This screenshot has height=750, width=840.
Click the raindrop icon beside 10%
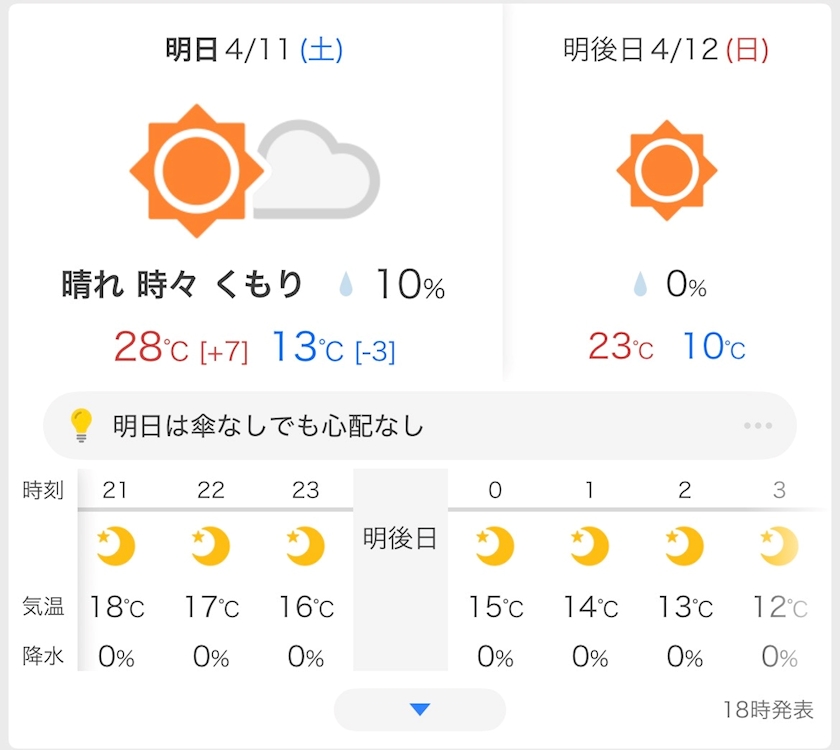347,287
